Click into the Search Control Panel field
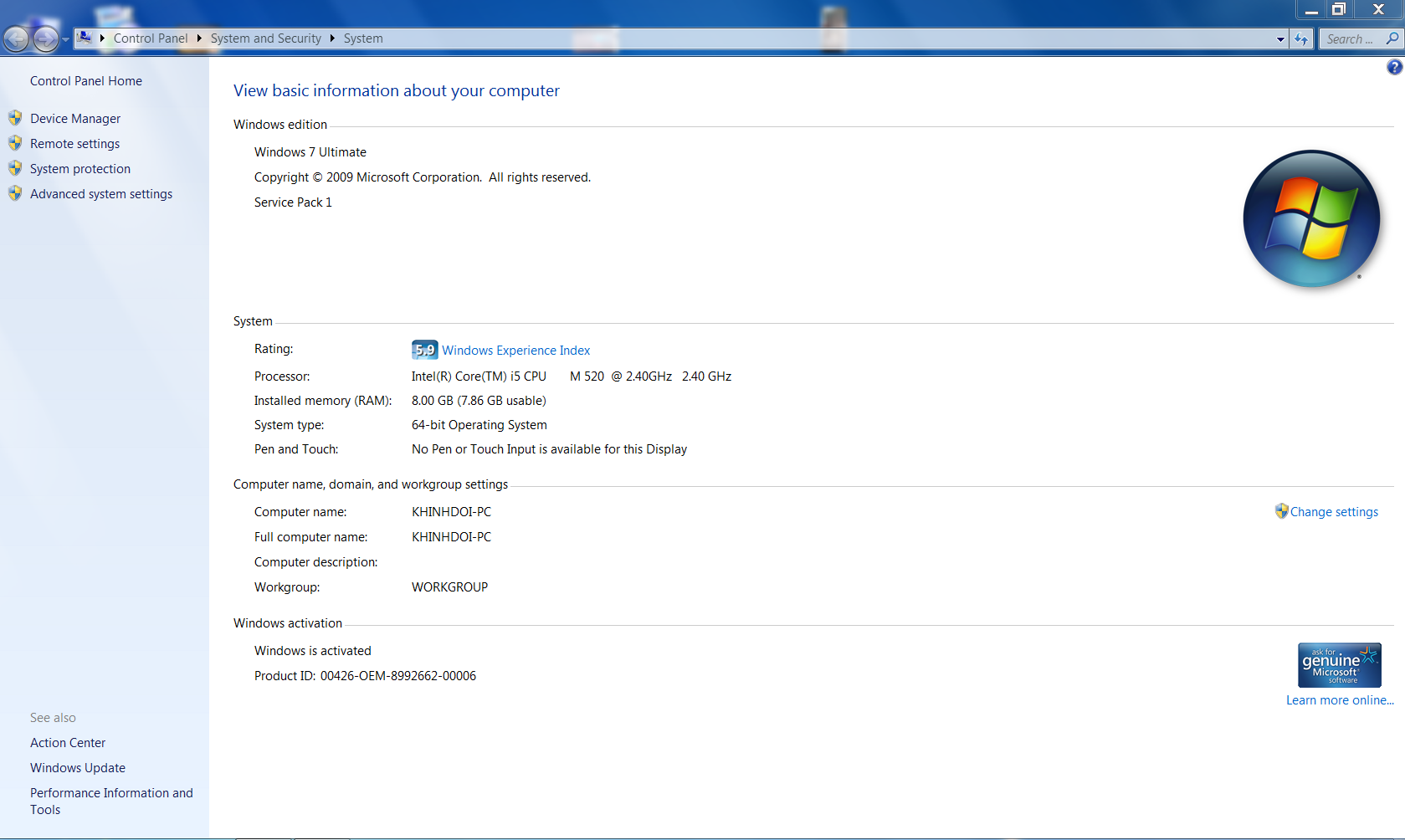The image size is (1405, 840). click(1349, 38)
